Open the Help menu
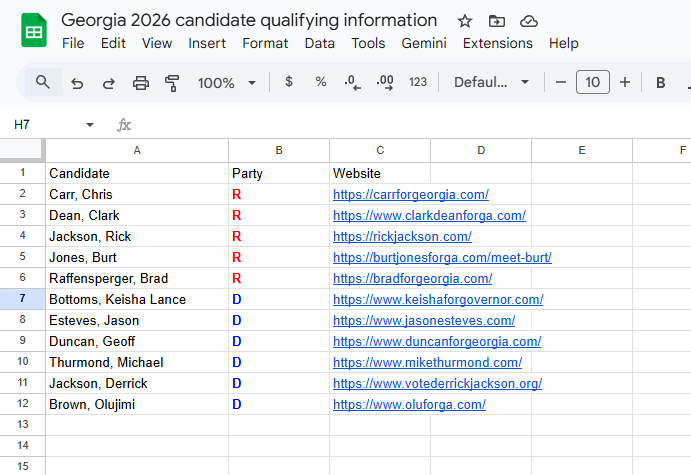Screen dimensions: 691x475 pyautogui.click(x=564, y=43)
